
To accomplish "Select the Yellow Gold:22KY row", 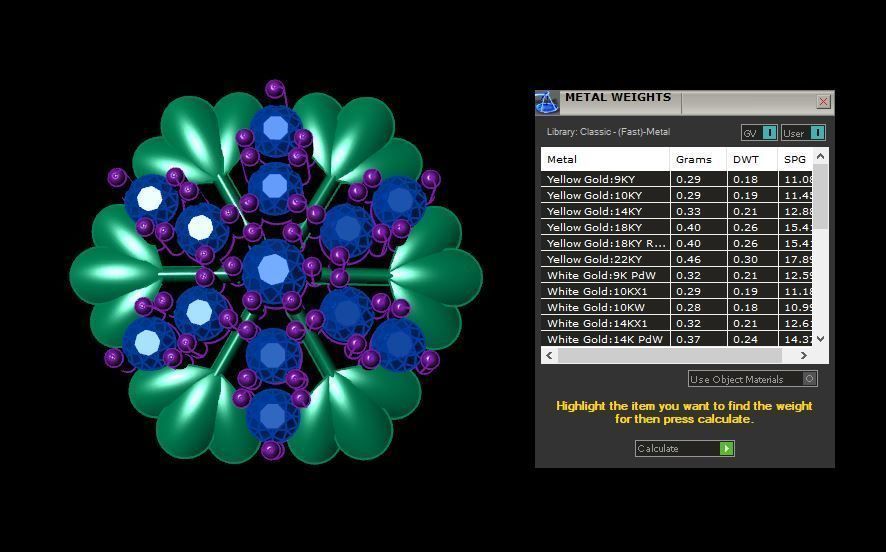I will coord(677,259).
